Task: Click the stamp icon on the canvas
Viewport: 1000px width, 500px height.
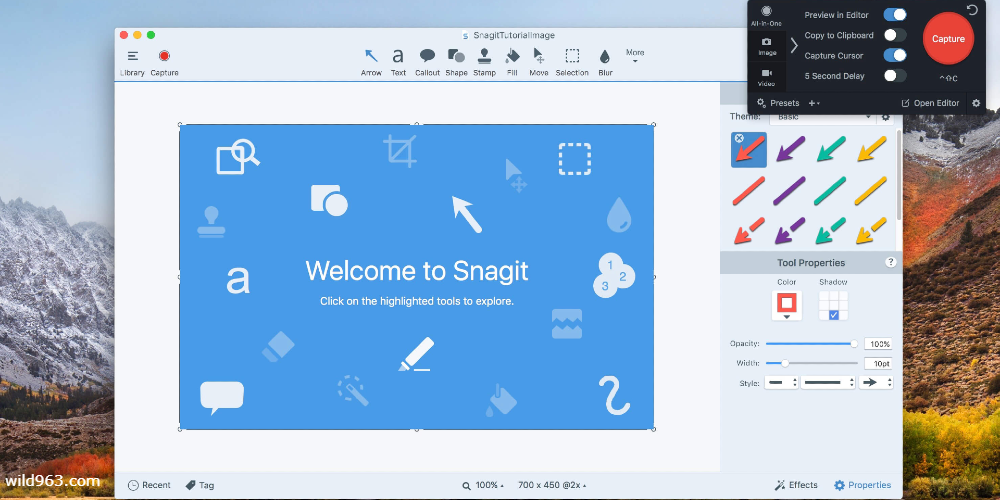Action: coord(211,222)
